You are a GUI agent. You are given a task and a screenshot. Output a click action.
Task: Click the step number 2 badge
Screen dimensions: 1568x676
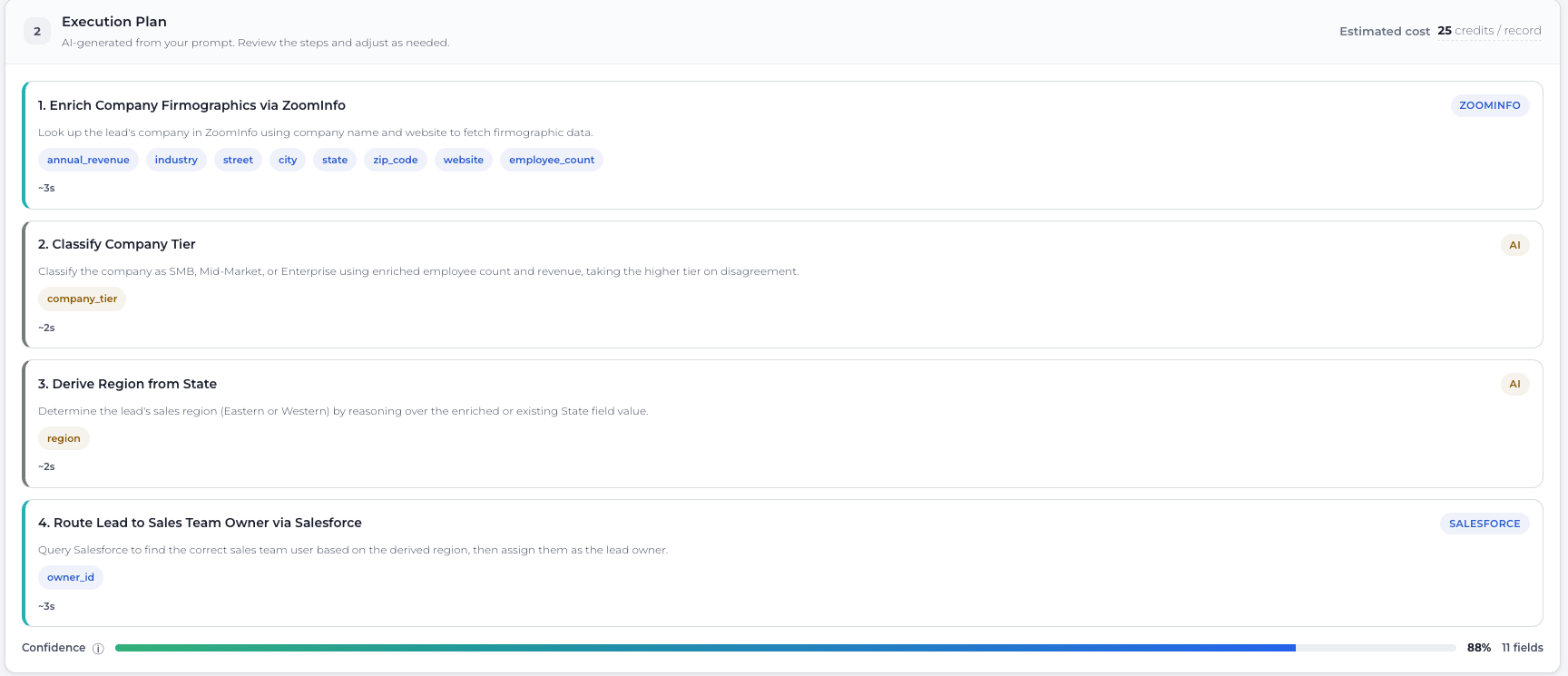[37, 31]
